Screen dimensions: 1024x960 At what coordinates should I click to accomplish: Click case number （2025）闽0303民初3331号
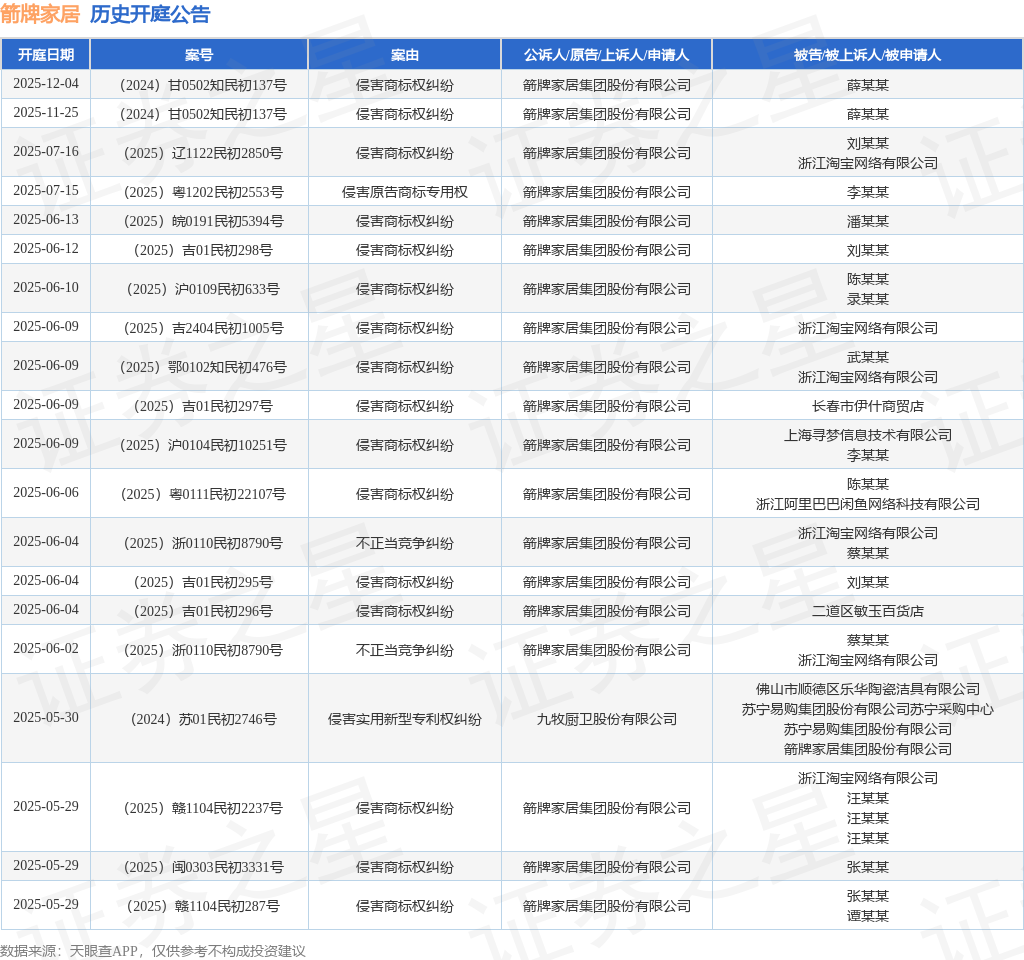pos(203,867)
